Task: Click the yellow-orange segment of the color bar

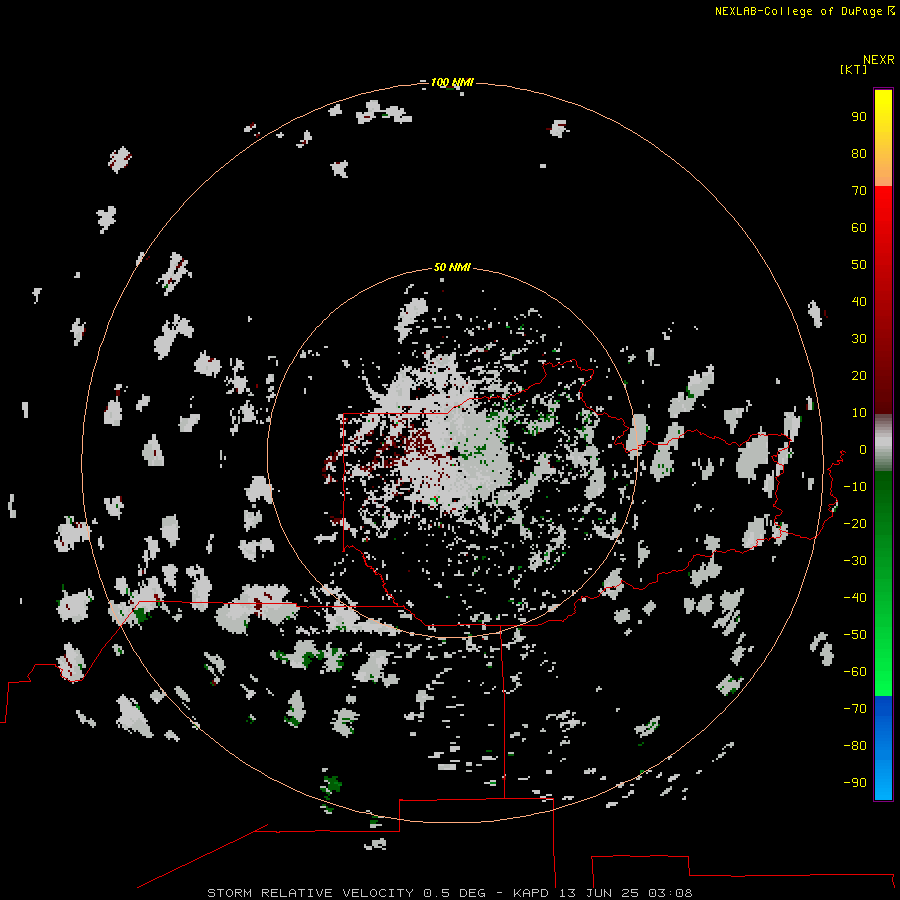Action: [x=883, y=138]
